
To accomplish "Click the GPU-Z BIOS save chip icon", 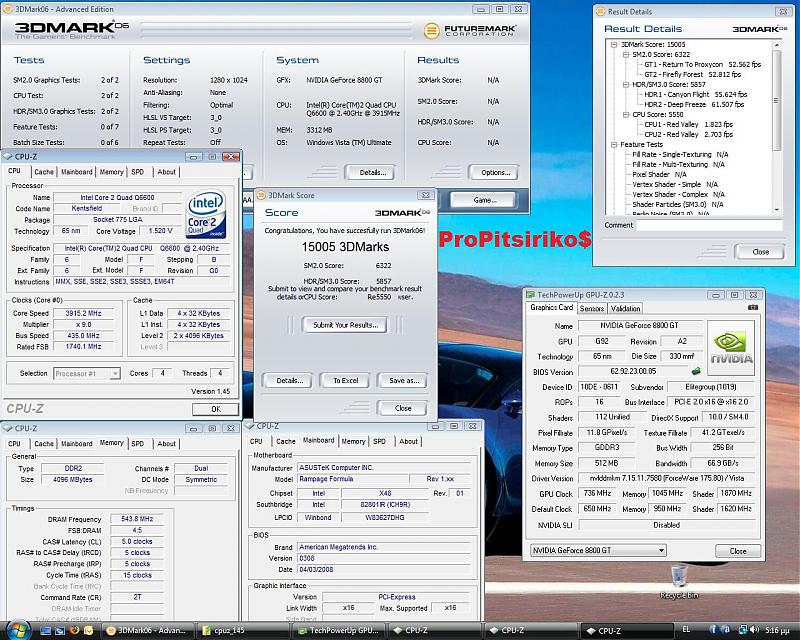I will coord(696,371).
